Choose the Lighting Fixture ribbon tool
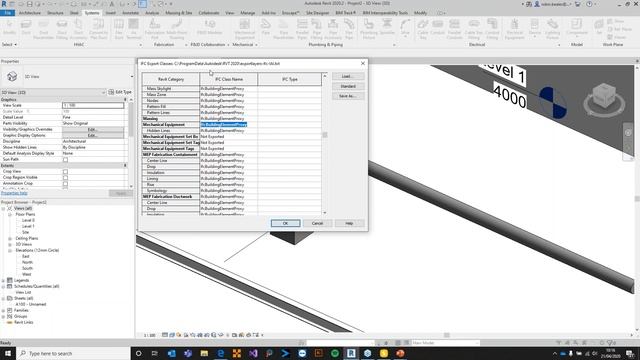 552,29
